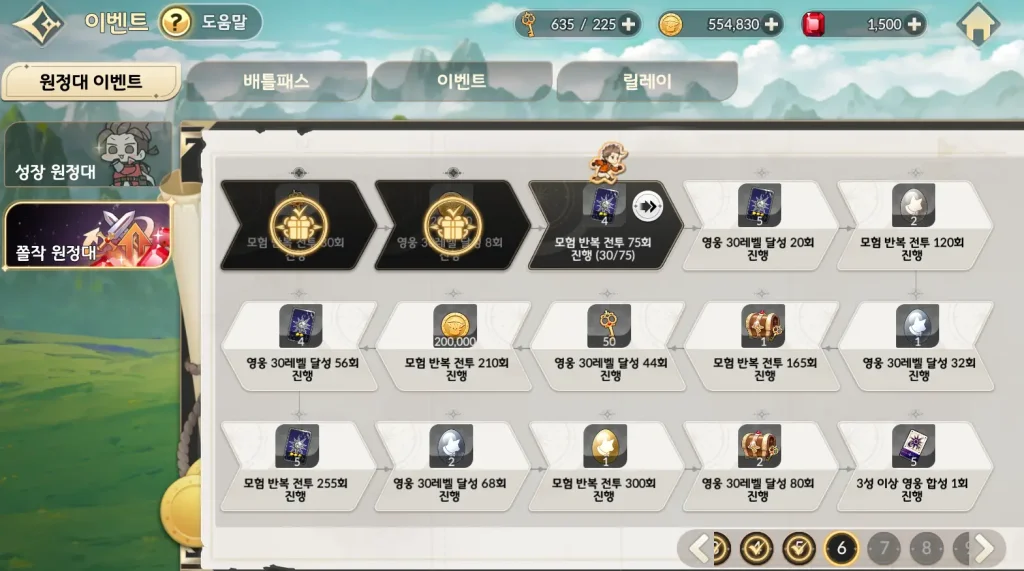
Task: Select 성장 원정대 in the sidebar
Action: pyautogui.click(x=88, y=155)
